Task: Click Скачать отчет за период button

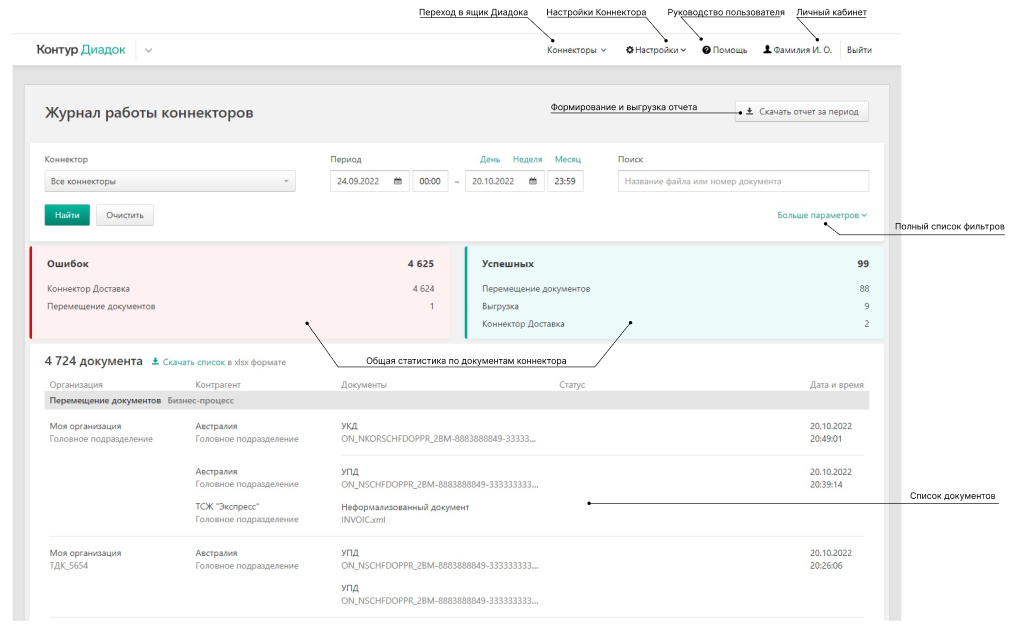Action: point(801,111)
